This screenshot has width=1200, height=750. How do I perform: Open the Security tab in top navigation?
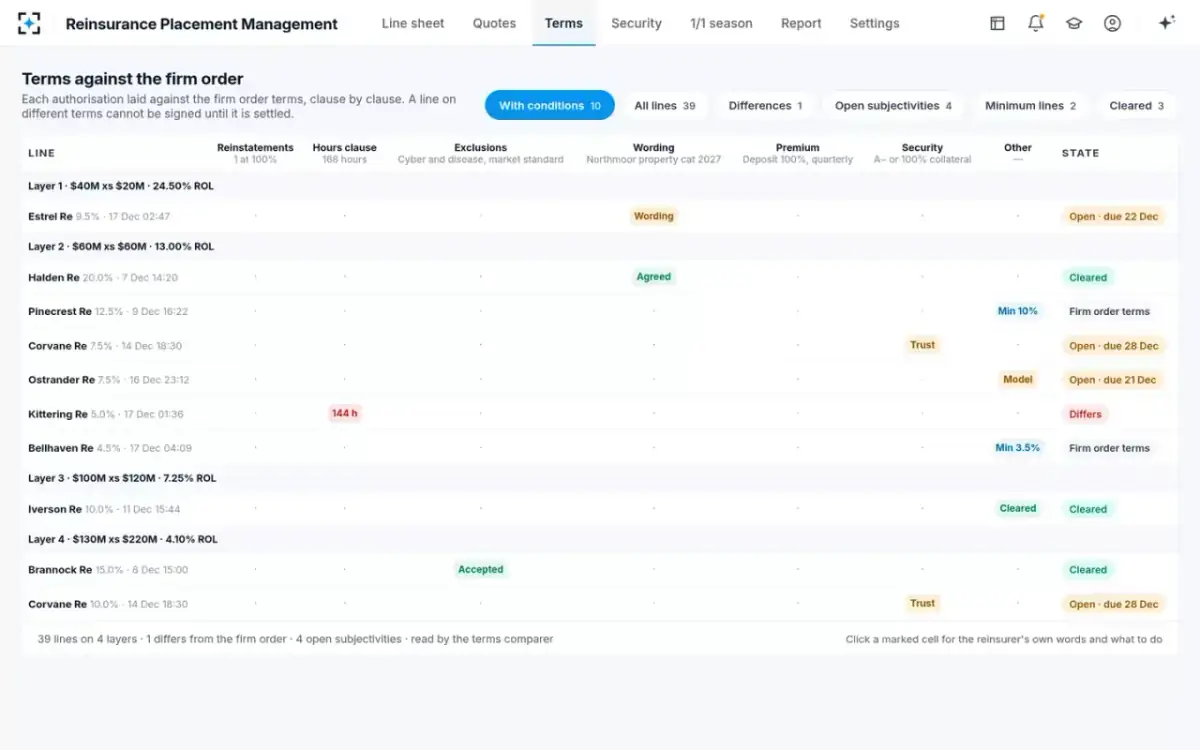(x=636, y=23)
